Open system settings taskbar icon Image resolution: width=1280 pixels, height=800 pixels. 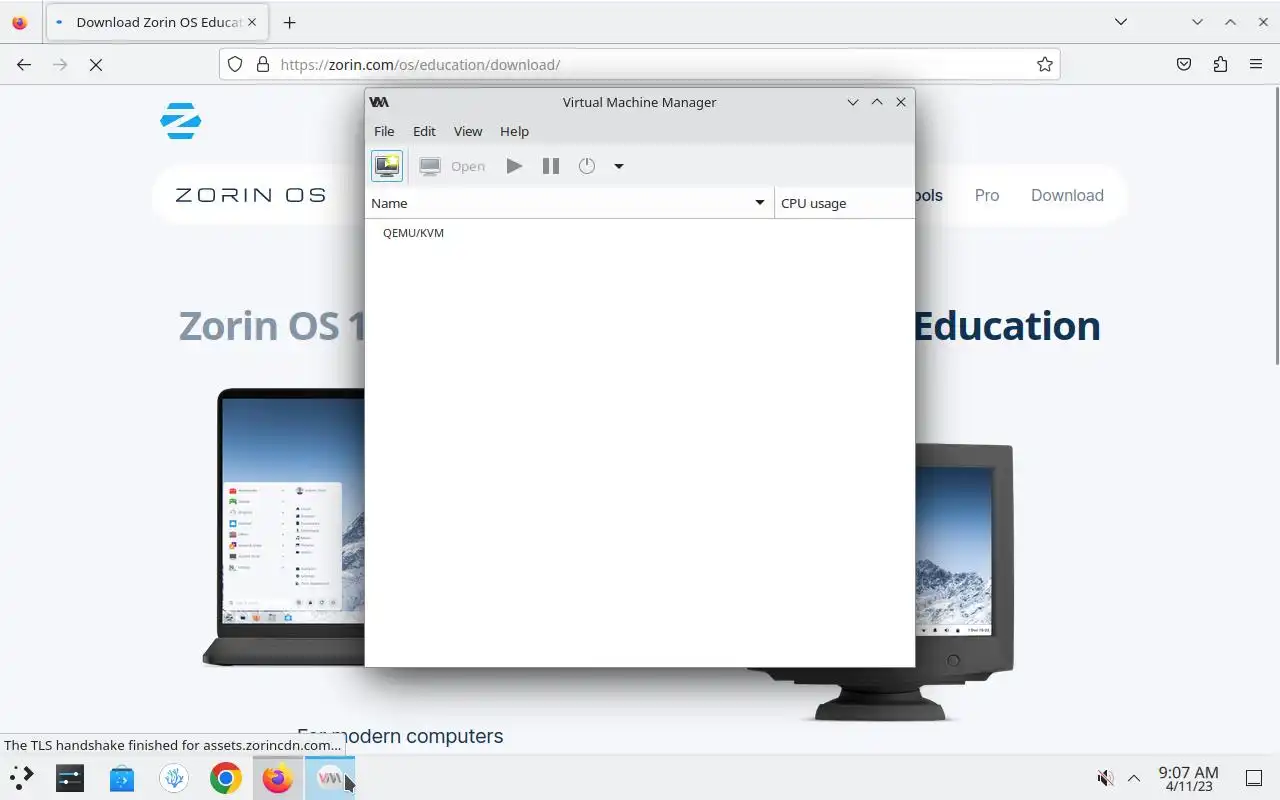point(70,777)
